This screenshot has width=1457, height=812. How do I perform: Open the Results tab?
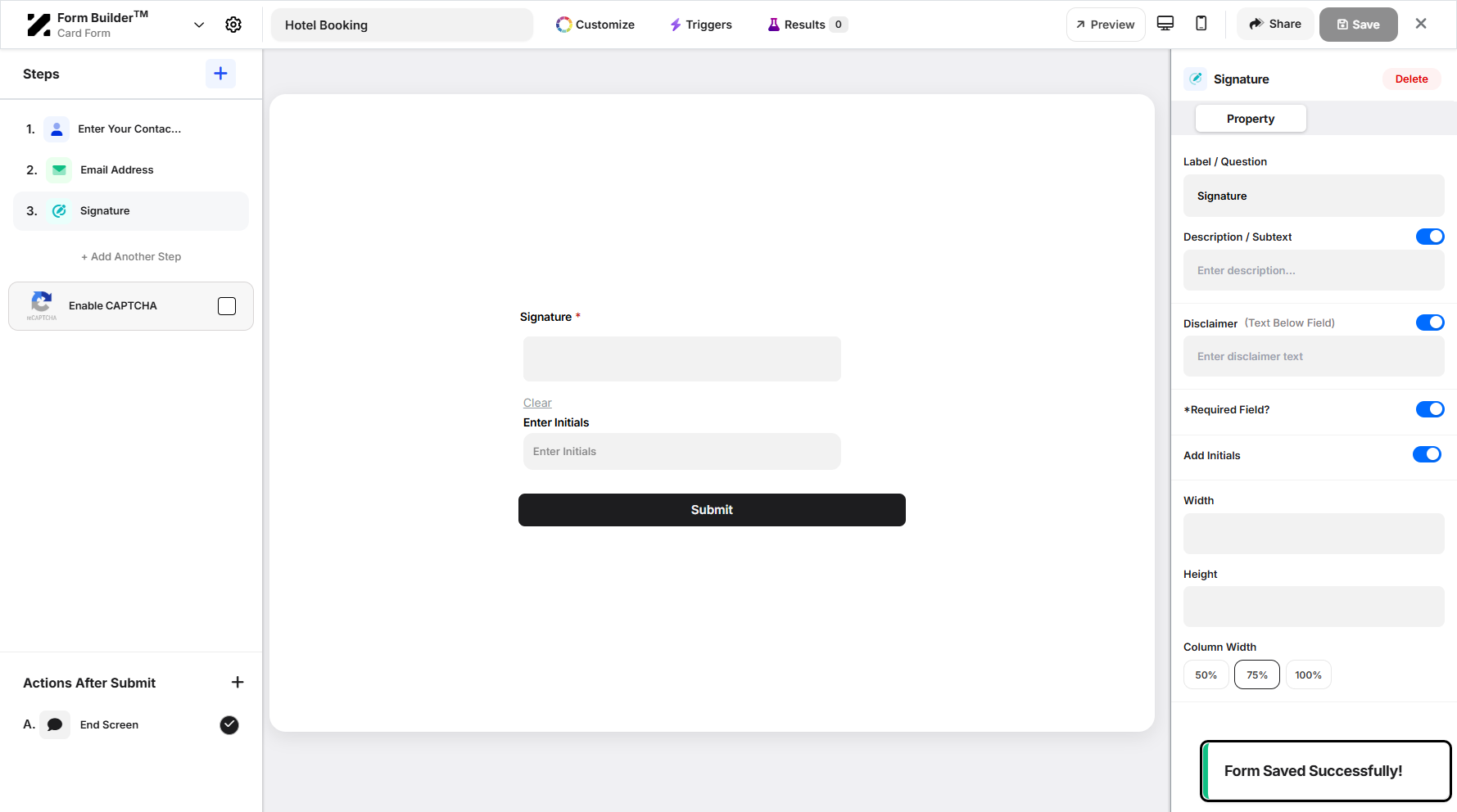point(808,25)
